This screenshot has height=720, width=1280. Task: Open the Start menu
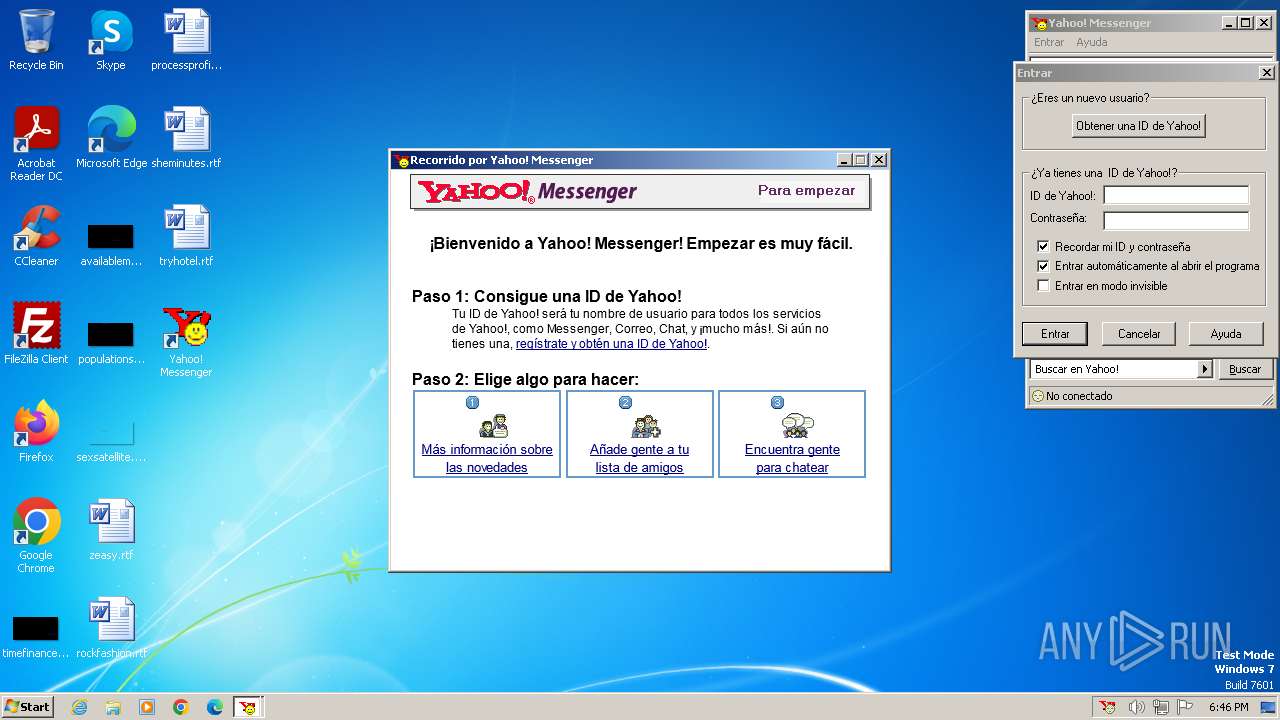click(27, 707)
